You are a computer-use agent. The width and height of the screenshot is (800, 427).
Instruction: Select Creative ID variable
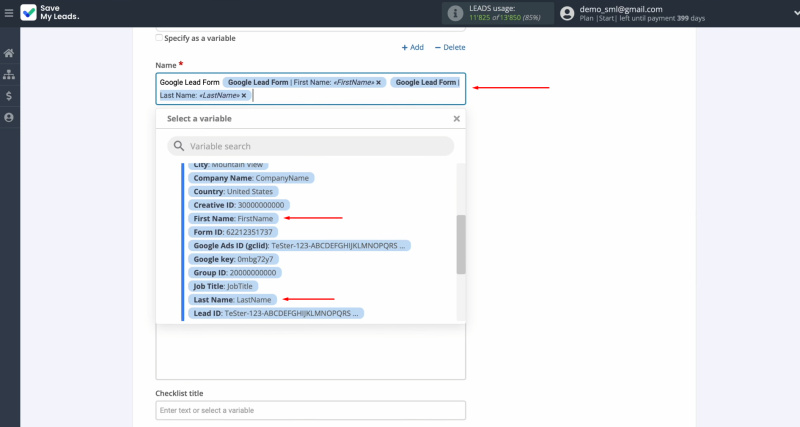tap(239, 205)
